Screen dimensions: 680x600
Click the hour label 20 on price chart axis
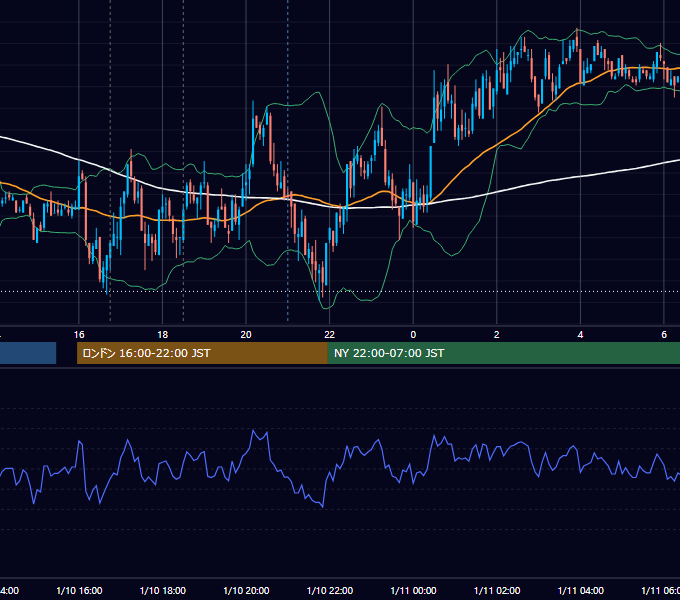pyautogui.click(x=246, y=335)
